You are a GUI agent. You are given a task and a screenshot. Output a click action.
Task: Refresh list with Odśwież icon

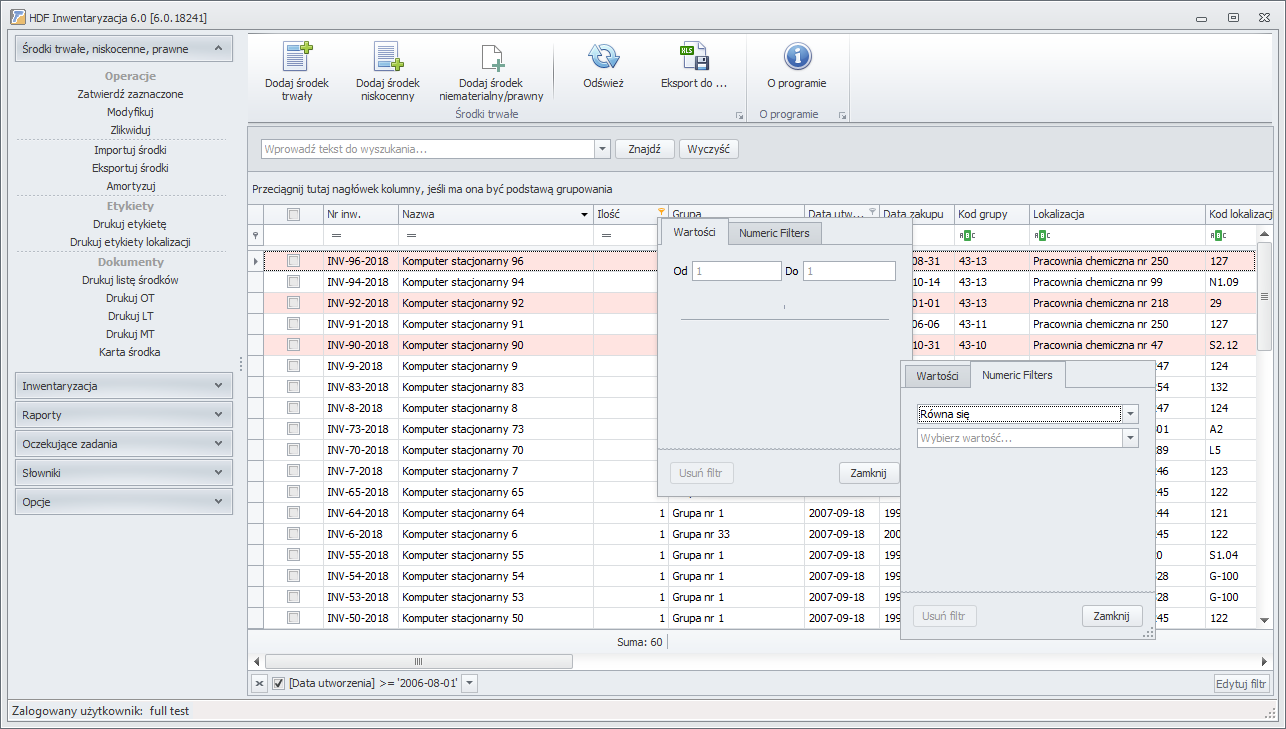coord(603,57)
